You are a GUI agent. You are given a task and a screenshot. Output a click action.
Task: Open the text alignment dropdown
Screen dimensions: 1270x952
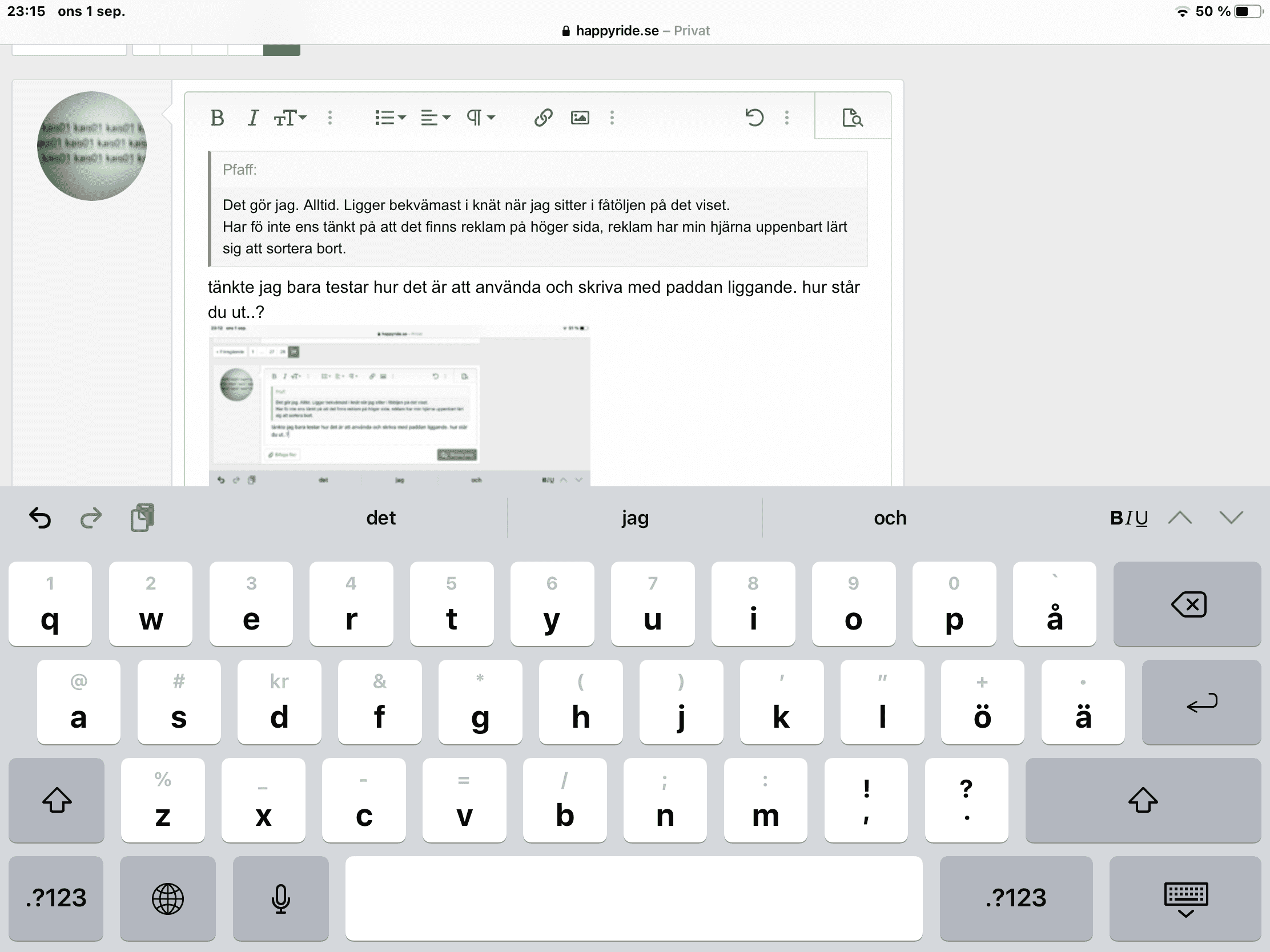435,118
